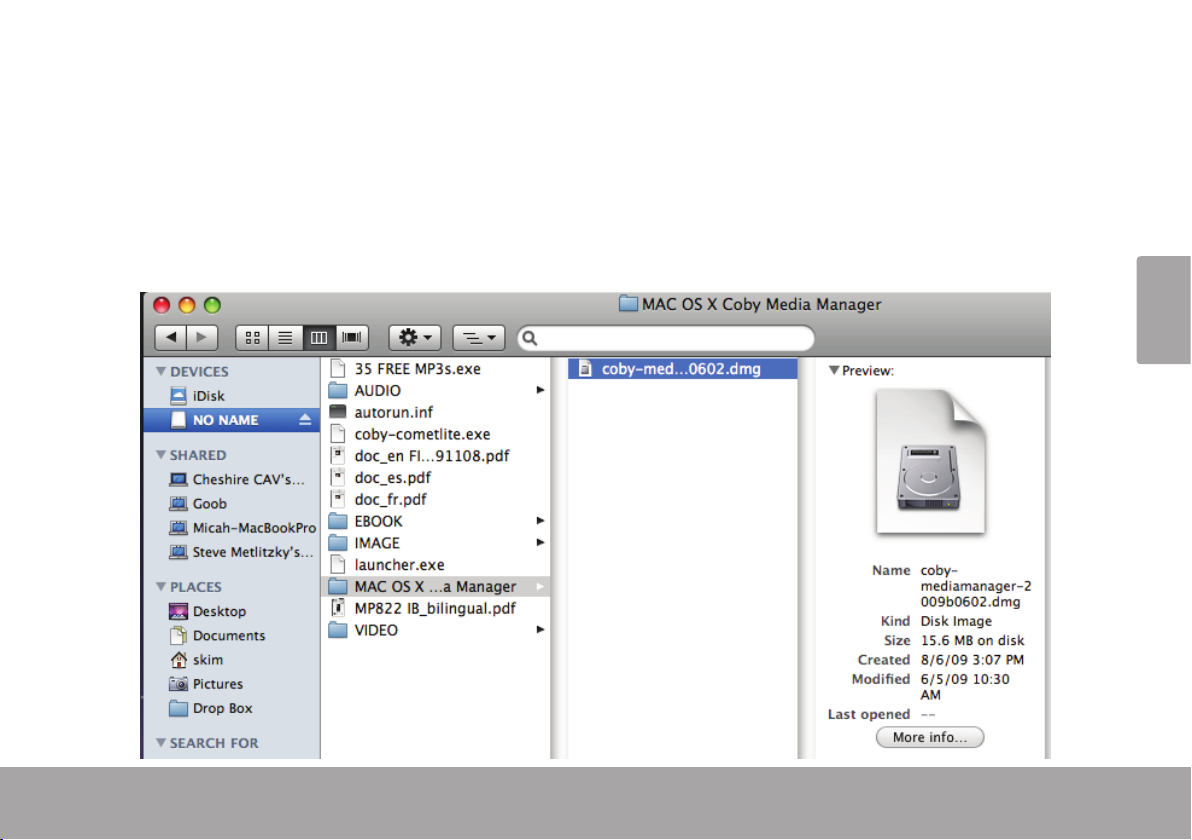Collapse the DEVICES sidebar section
The image size is (1192, 840).
point(160,372)
